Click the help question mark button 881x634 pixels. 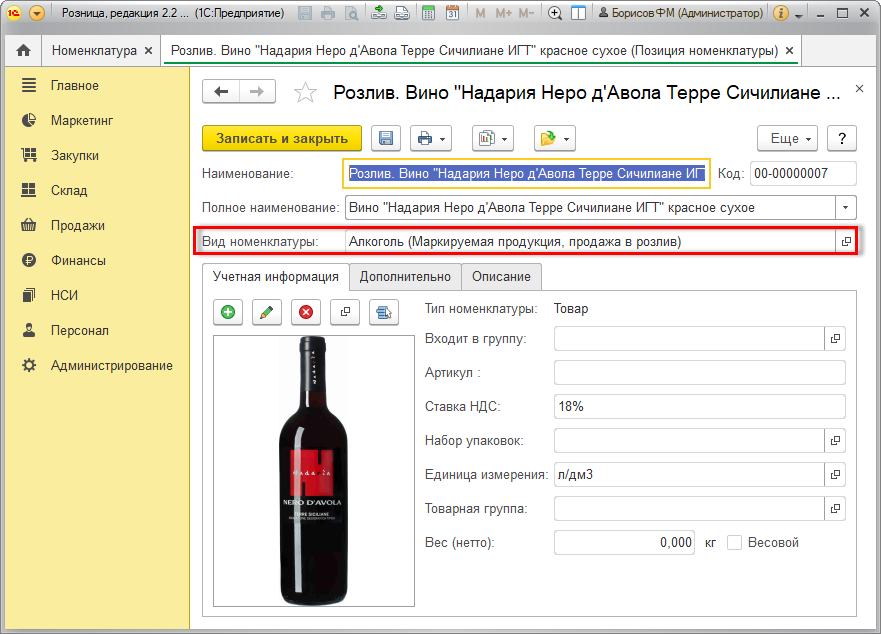click(x=842, y=138)
